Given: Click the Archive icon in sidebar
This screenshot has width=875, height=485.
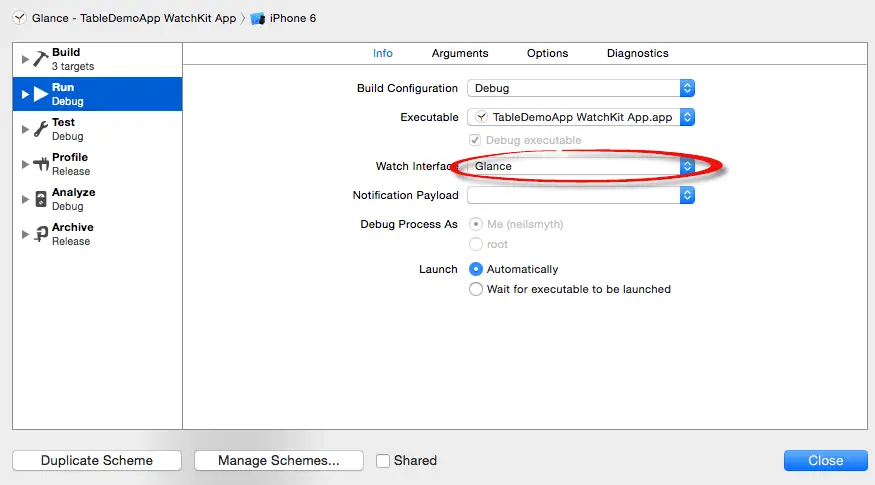Looking at the screenshot, I should point(40,234).
